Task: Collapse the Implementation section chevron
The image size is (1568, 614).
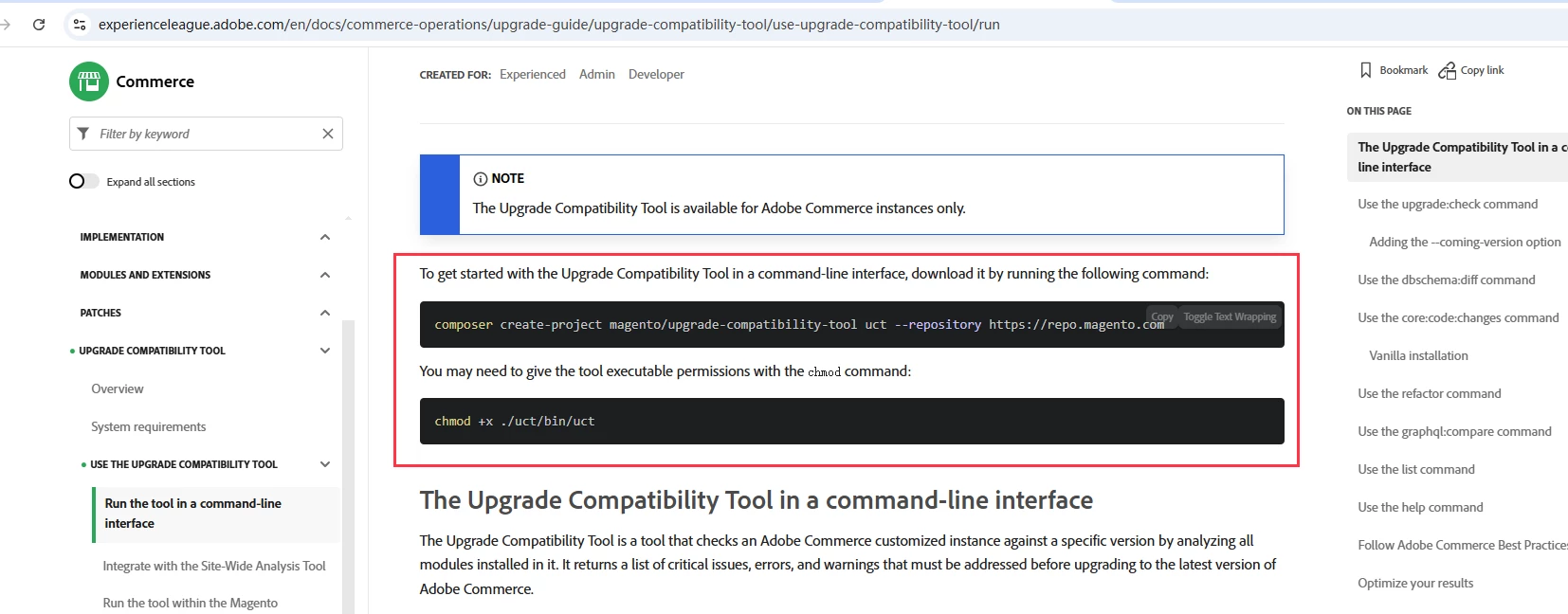Action: (x=325, y=237)
